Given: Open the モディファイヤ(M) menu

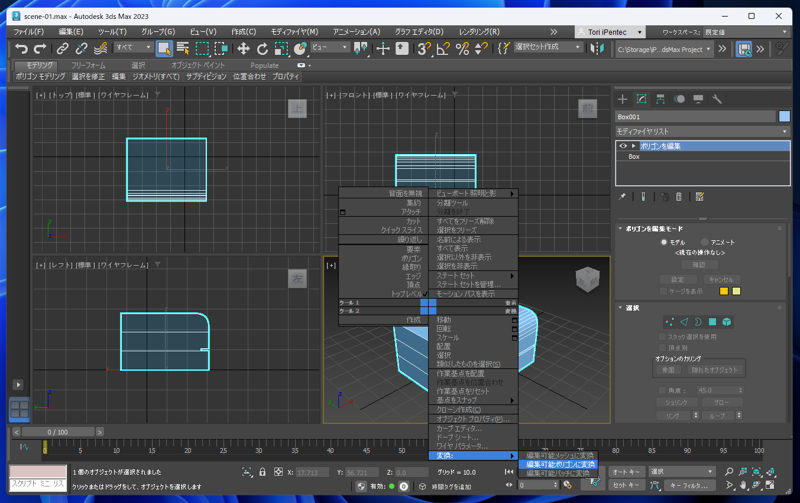Looking at the screenshot, I should (294, 32).
